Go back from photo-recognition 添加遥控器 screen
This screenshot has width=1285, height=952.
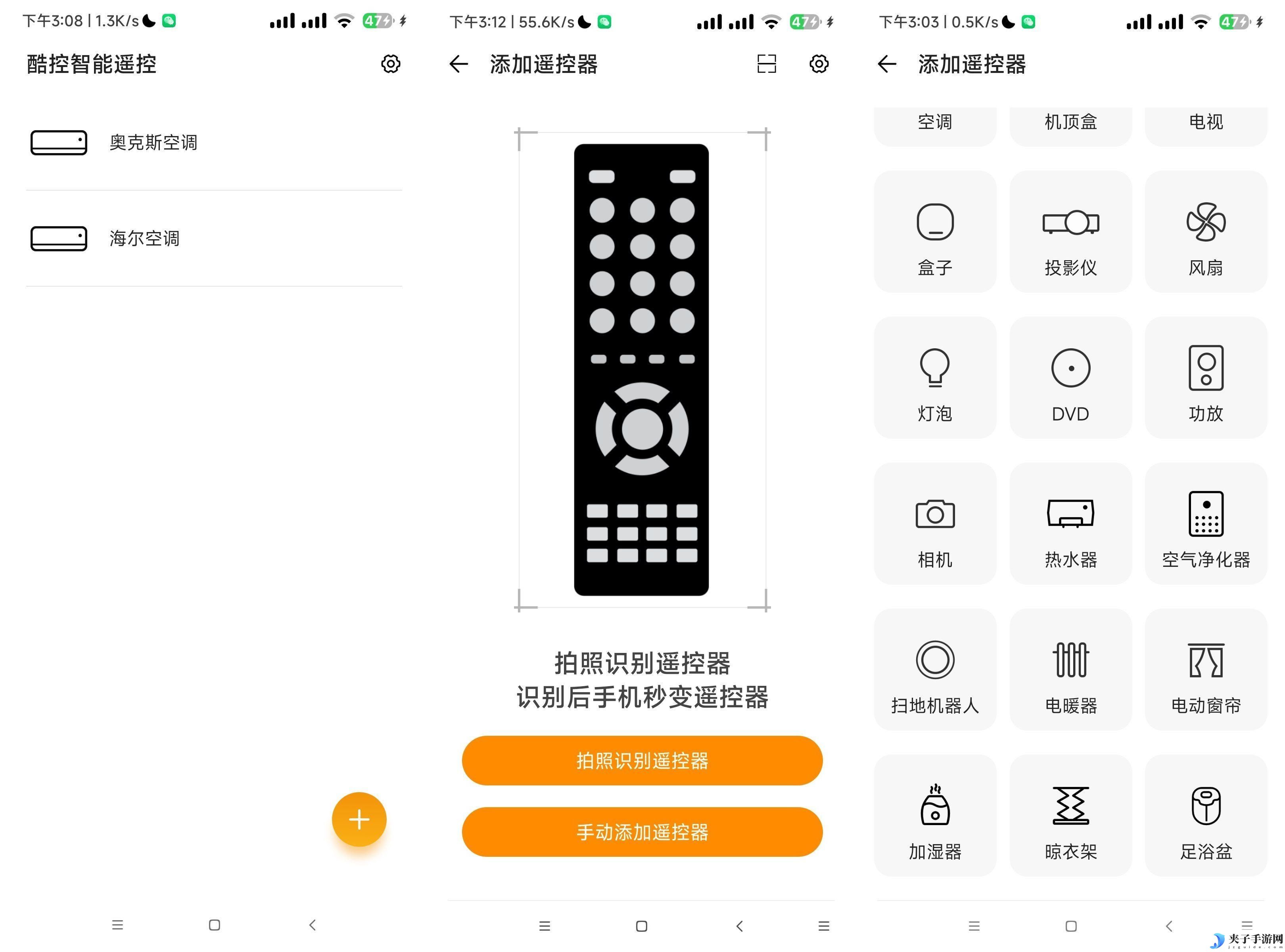(458, 64)
